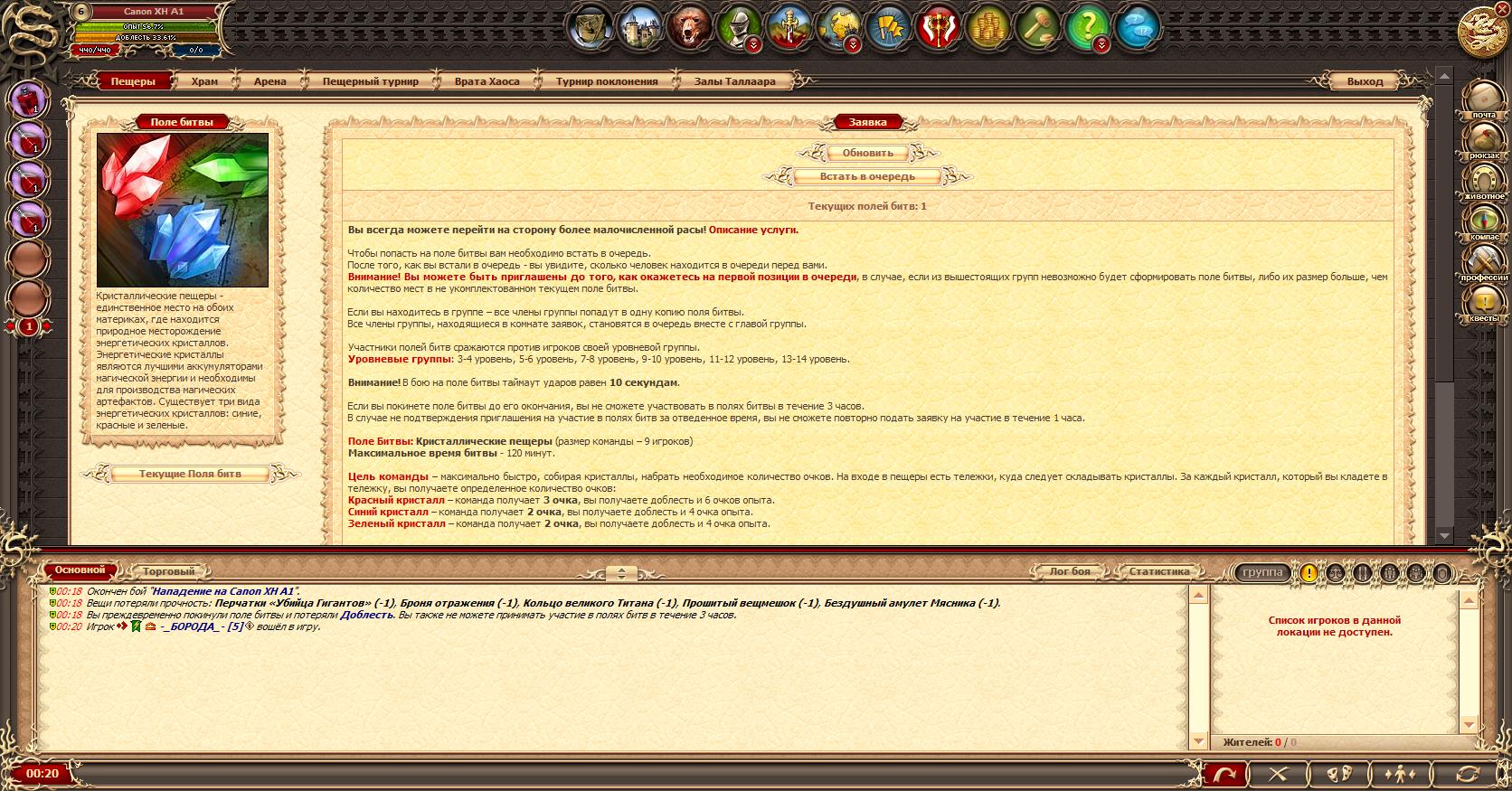The height and width of the screenshot is (791, 1512).
Task: Click the группа button
Action: pos(1262,572)
